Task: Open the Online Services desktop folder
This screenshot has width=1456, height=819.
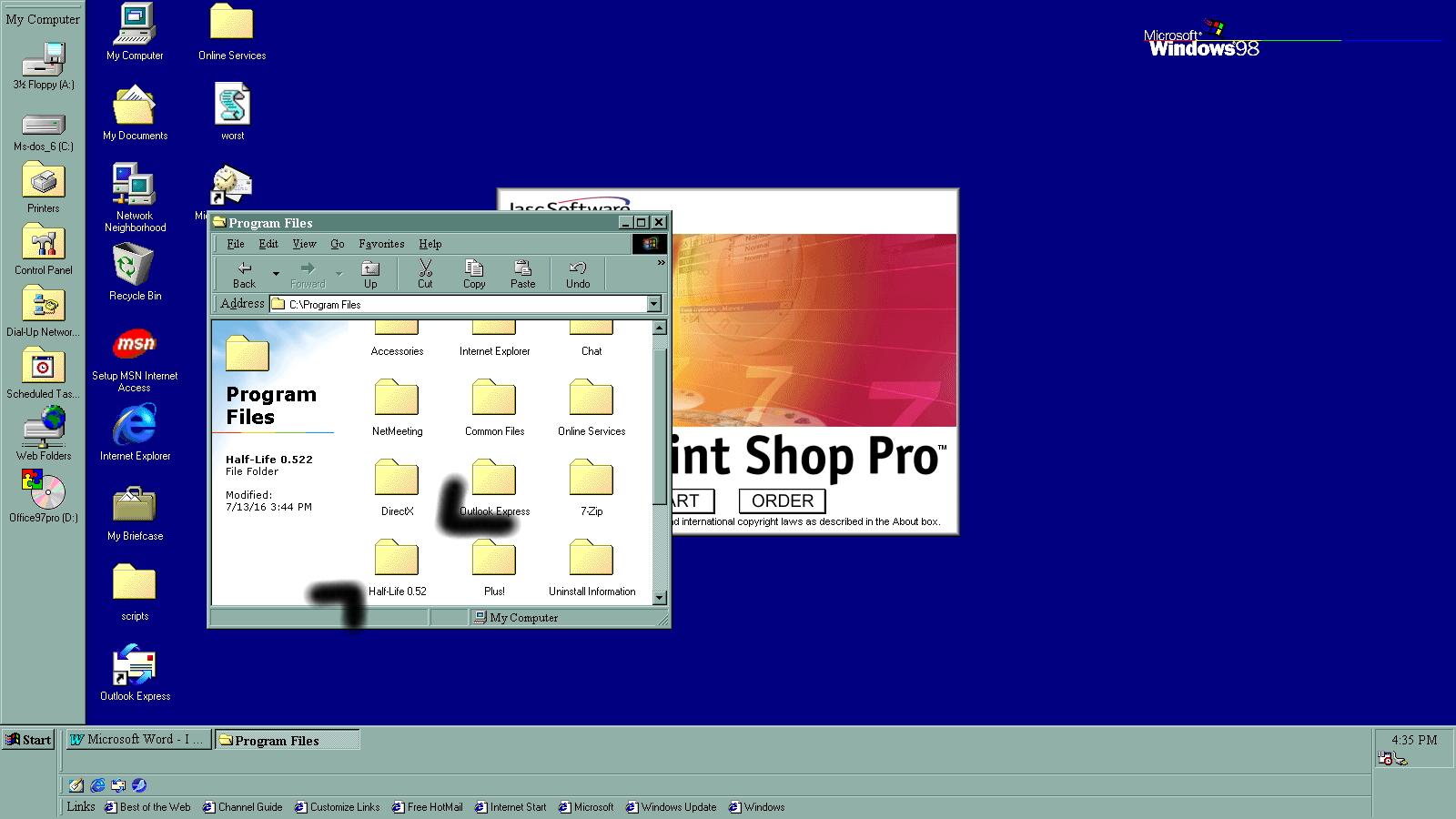Action: coord(232,33)
